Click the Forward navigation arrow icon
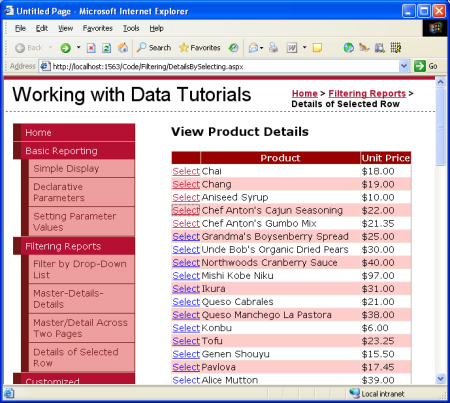This screenshot has height=403, width=450. (65, 48)
